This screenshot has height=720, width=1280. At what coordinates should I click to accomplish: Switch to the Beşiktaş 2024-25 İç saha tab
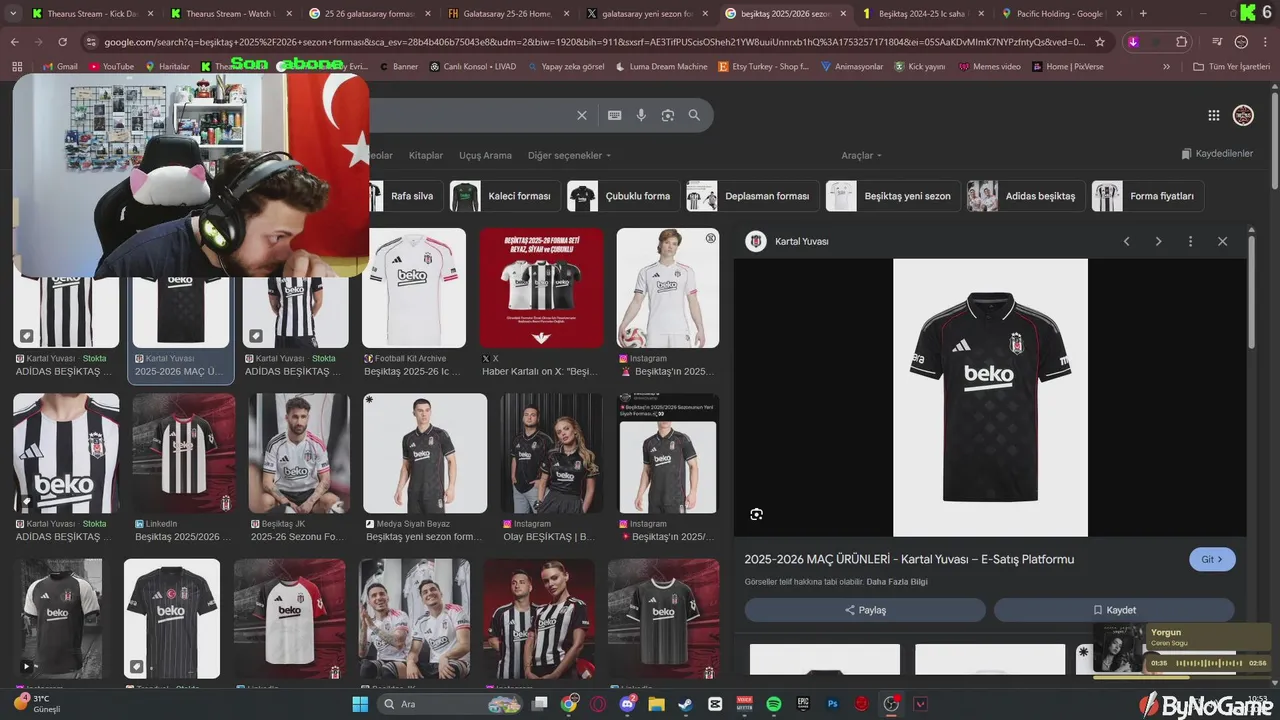tap(922, 14)
